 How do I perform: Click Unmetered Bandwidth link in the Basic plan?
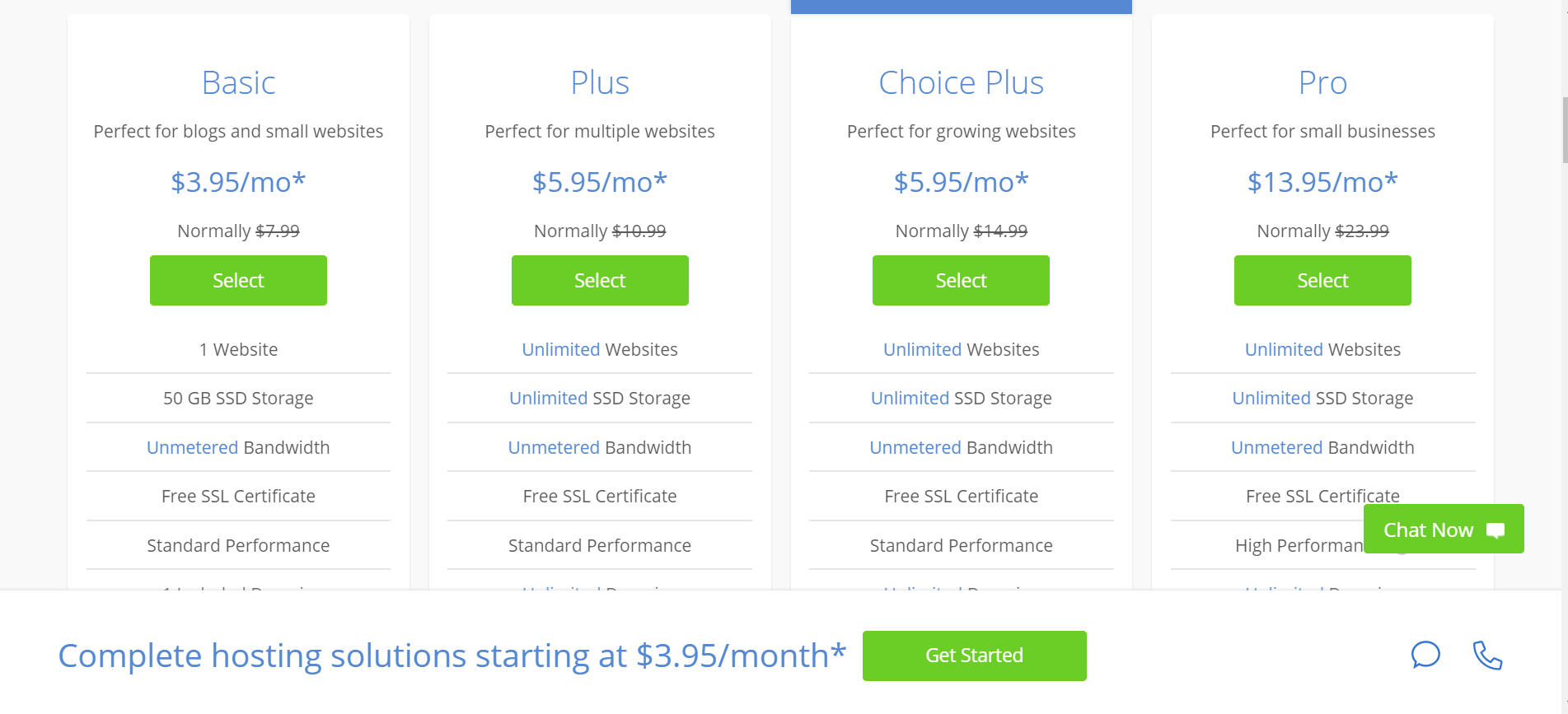[192, 447]
